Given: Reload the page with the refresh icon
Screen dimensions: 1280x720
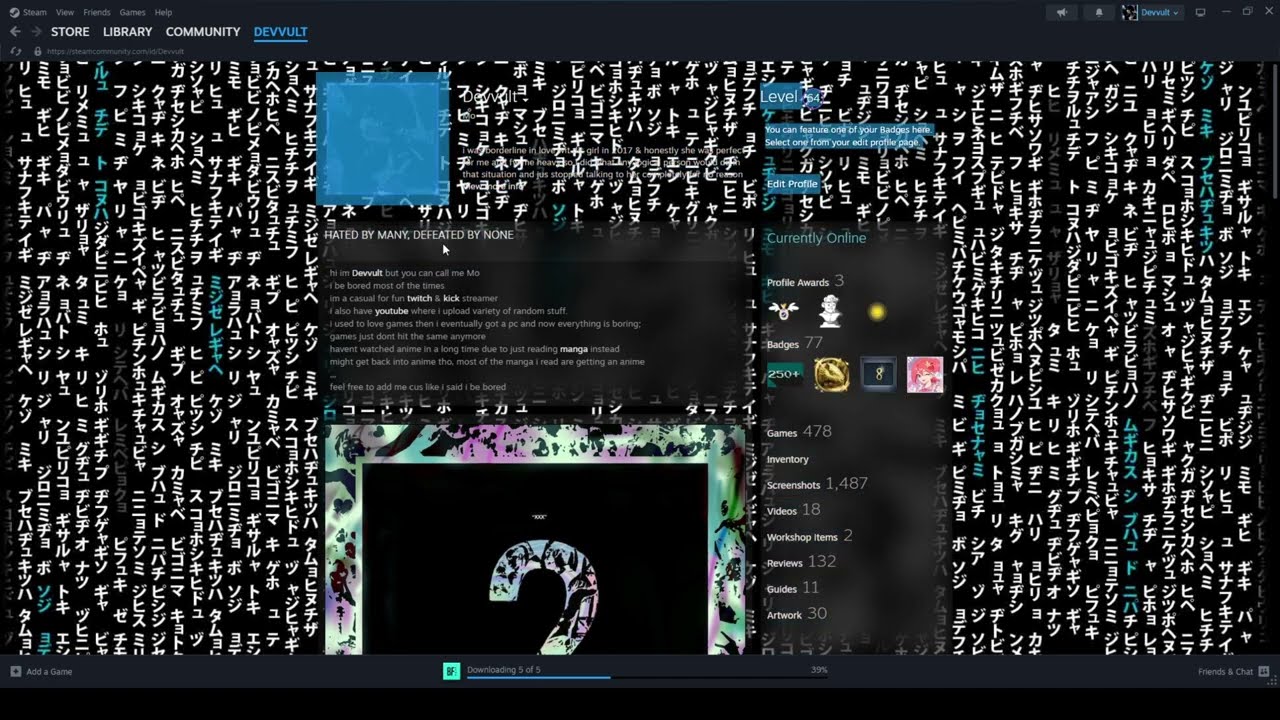Looking at the screenshot, I should (x=15, y=51).
